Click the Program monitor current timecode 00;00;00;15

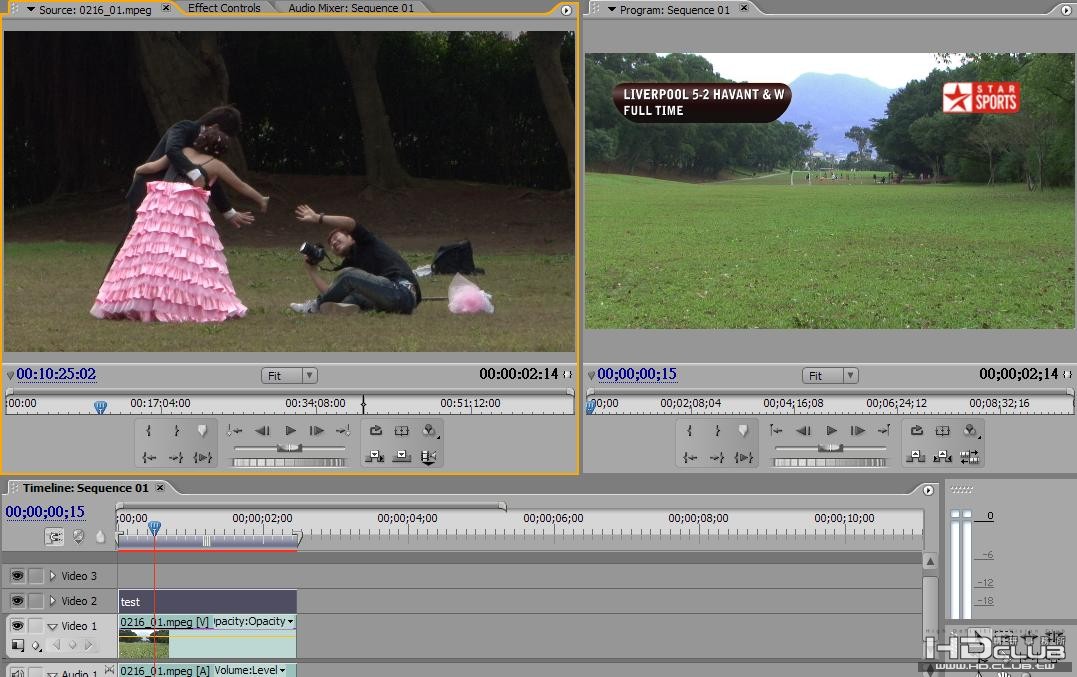click(x=637, y=375)
